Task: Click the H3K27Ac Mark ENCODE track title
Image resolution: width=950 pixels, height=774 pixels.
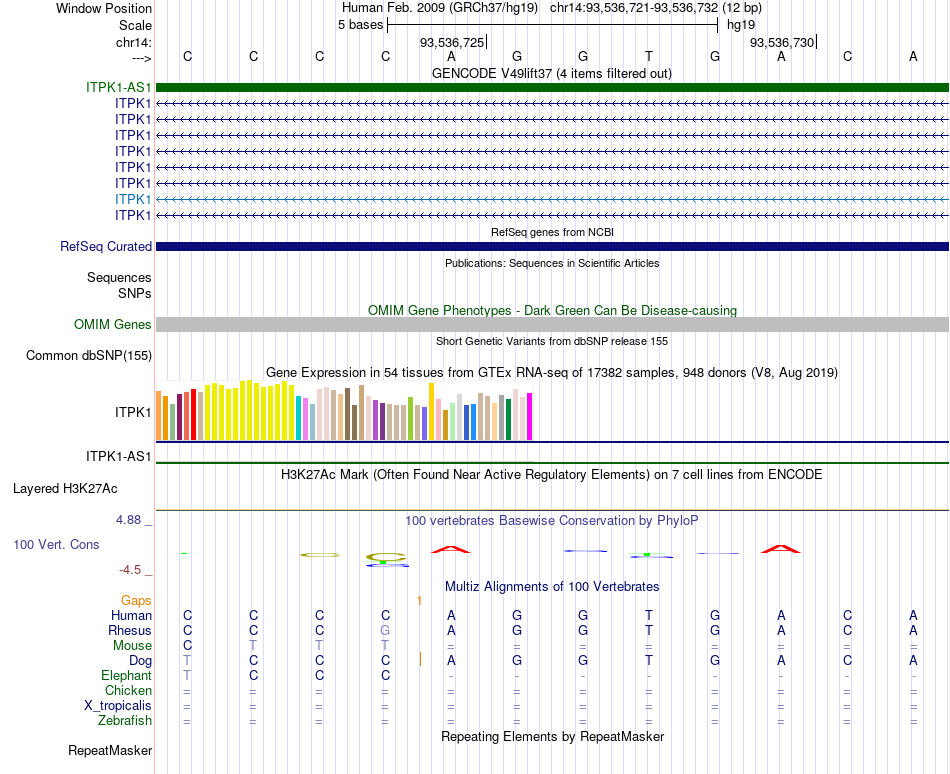Action: [552, 474]
